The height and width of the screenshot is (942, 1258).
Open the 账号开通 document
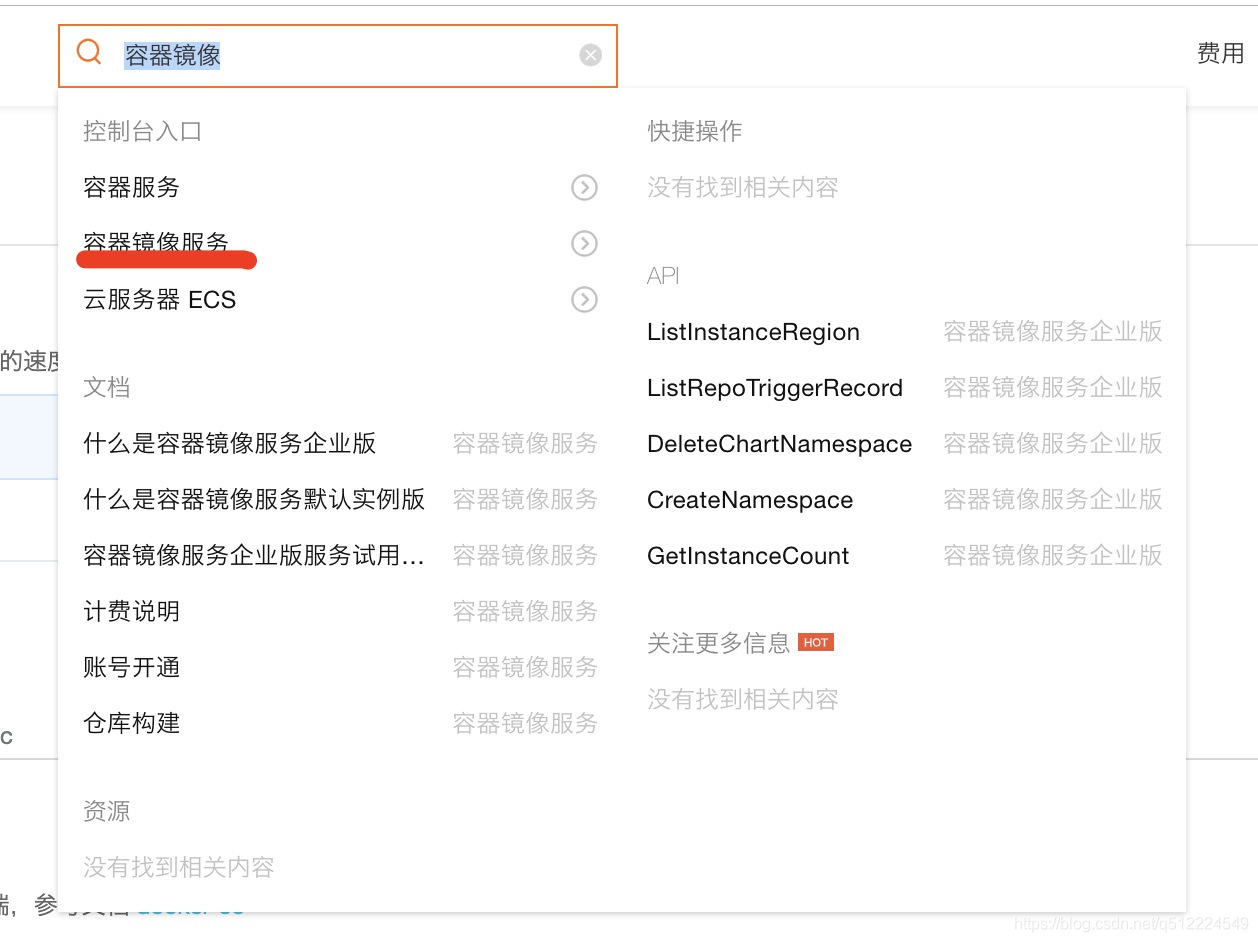(x=132, y=667)
